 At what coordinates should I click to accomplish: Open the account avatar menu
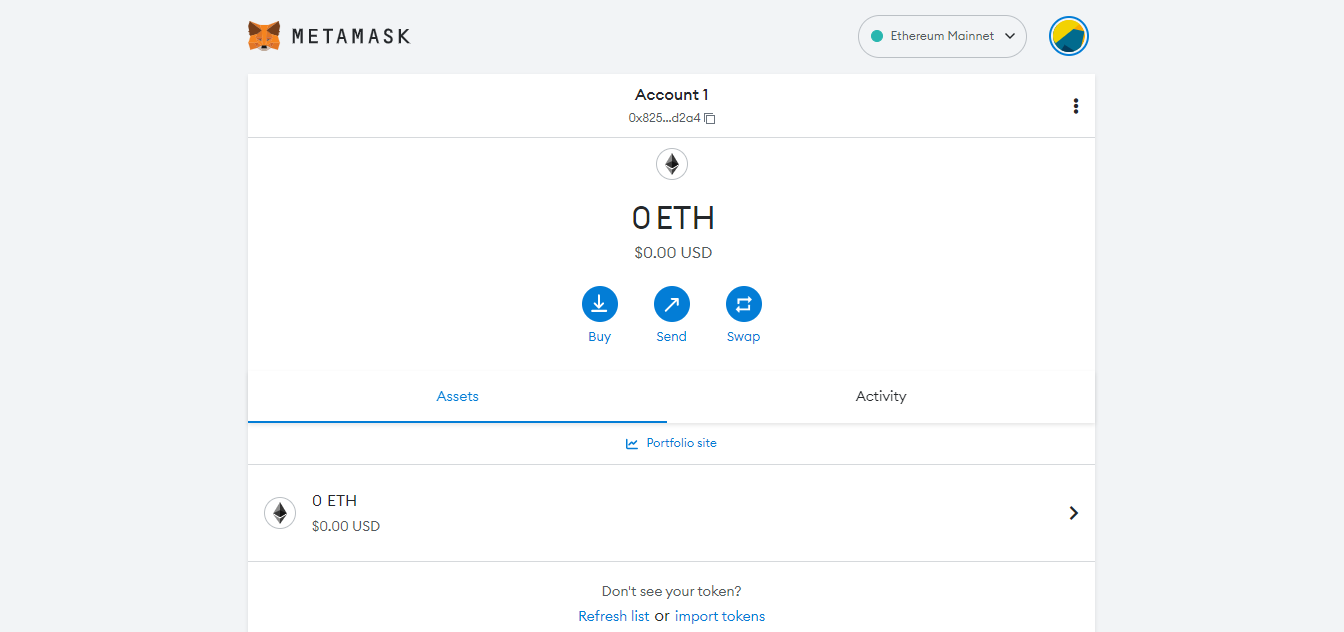coord(1069,36)
